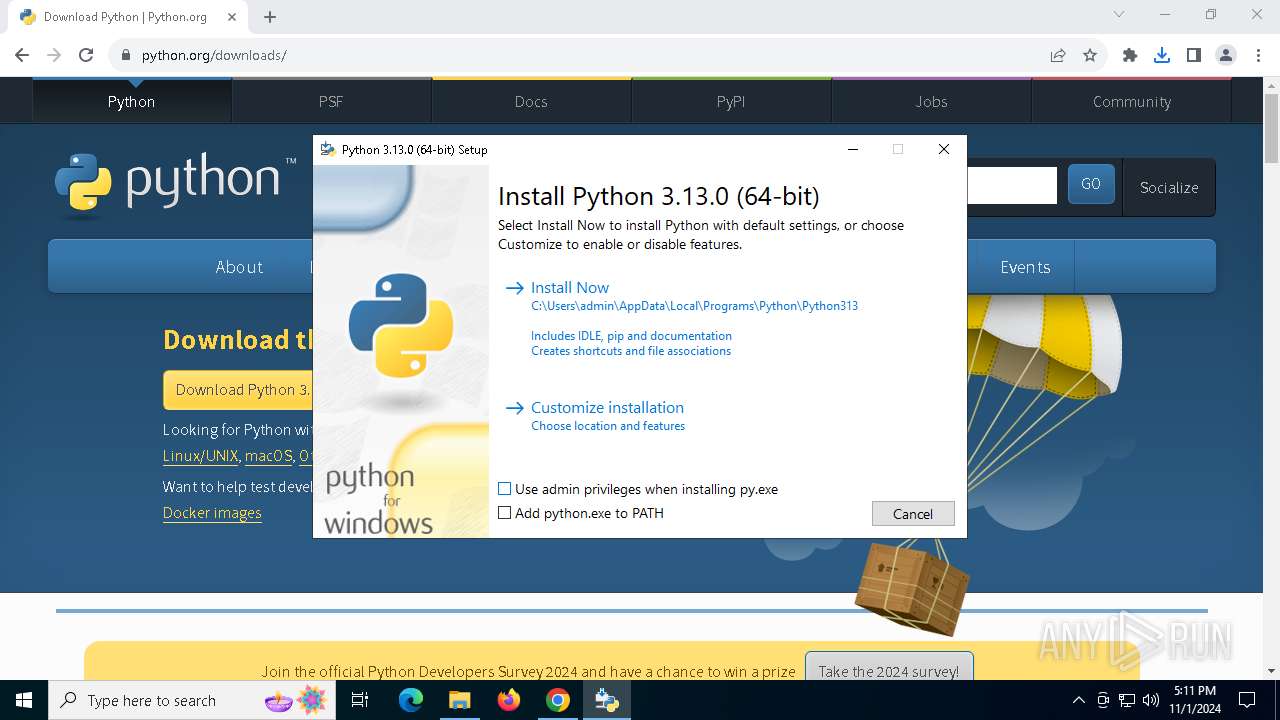Click the address bar URL
1280x720 pixels.
[214, 55]
